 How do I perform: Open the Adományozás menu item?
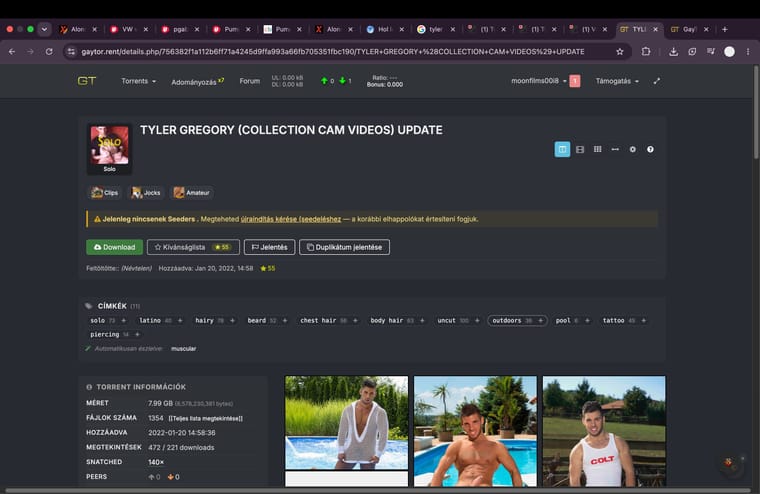coord(197,81)
